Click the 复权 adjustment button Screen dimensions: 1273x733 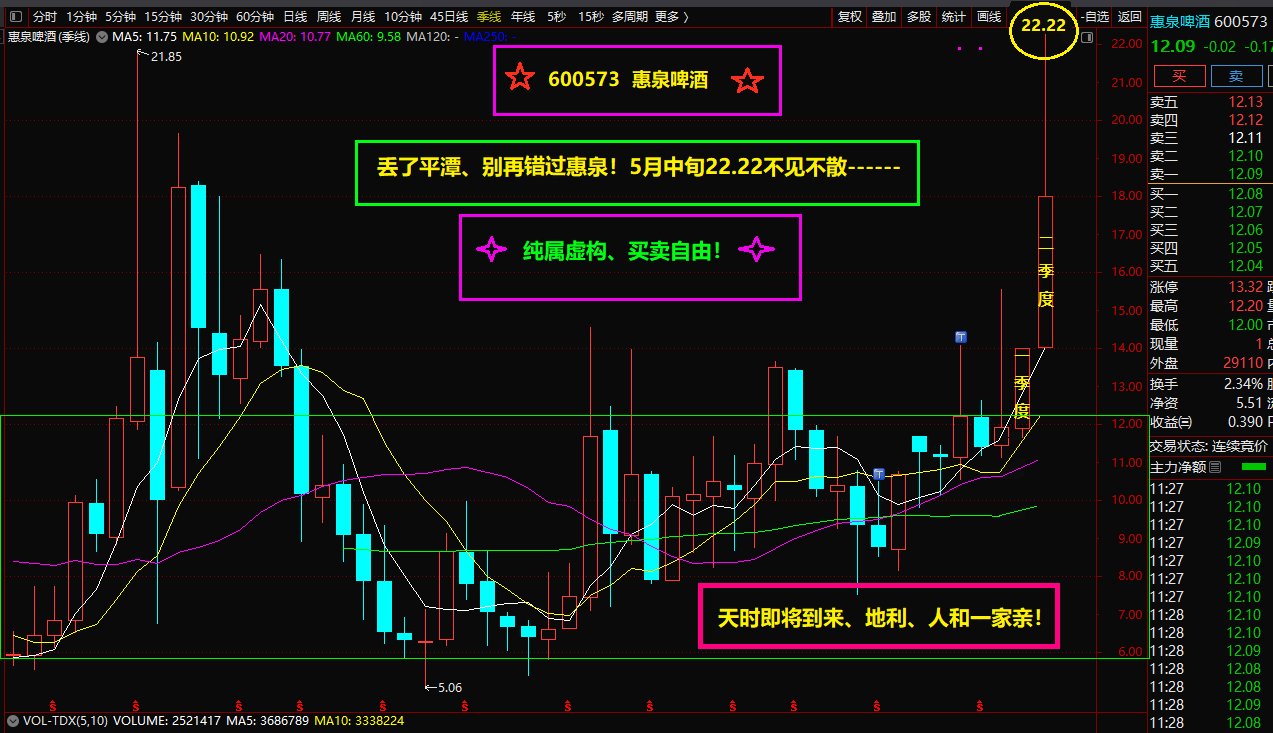pos(849,17)
